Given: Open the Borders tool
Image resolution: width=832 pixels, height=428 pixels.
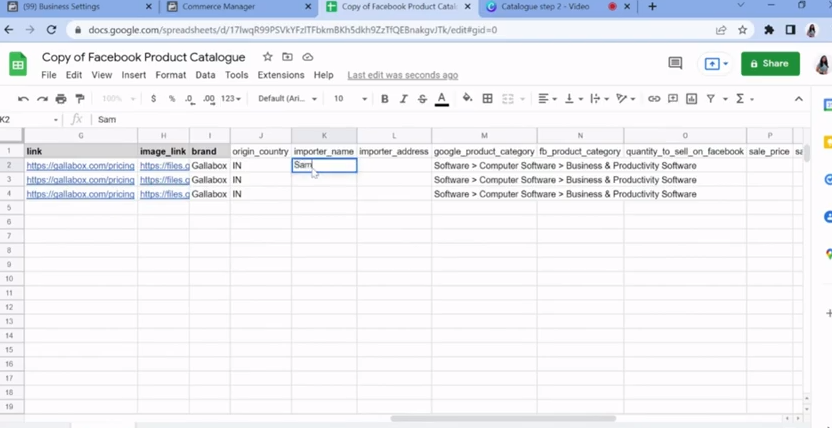Looking at the screenshot, I should pos(487,99).
